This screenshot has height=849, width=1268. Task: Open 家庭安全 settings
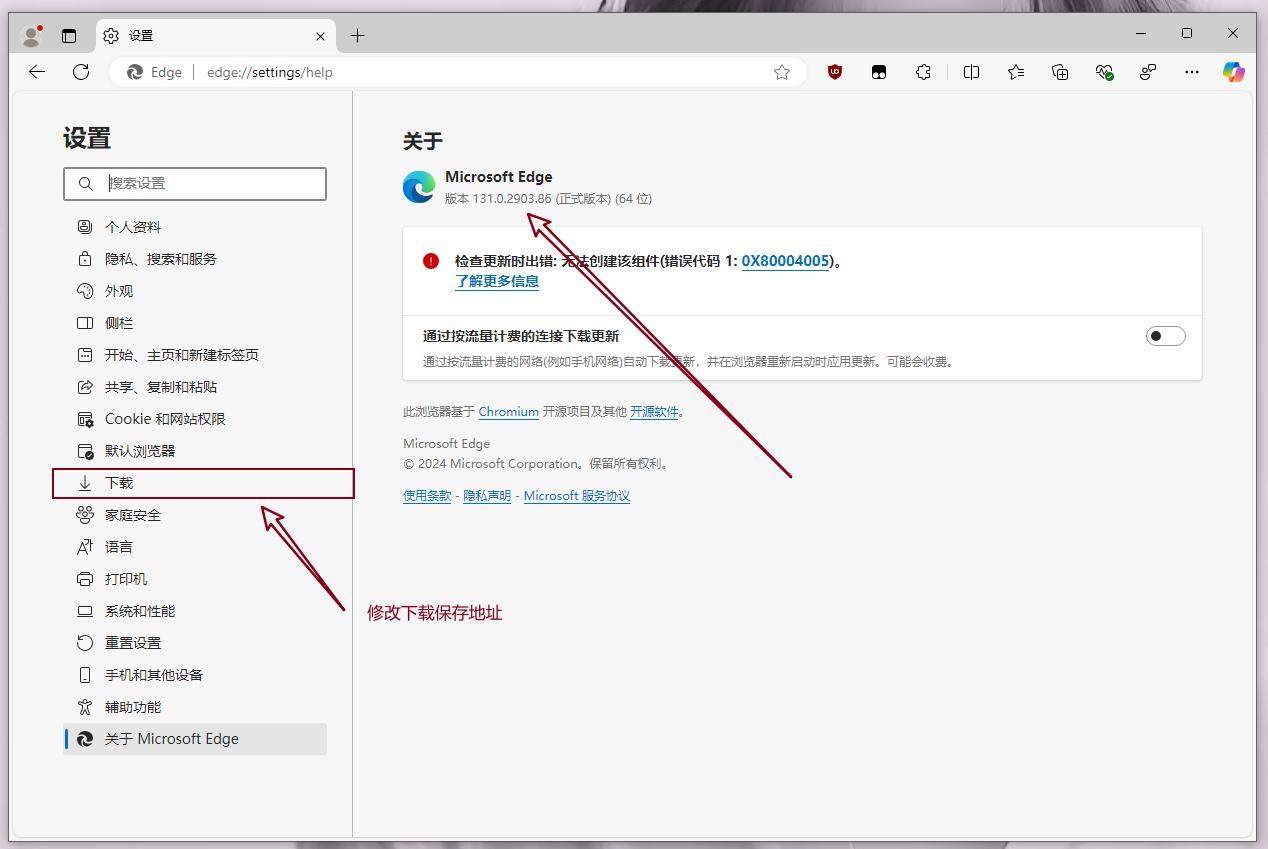(x=195, y=515)
